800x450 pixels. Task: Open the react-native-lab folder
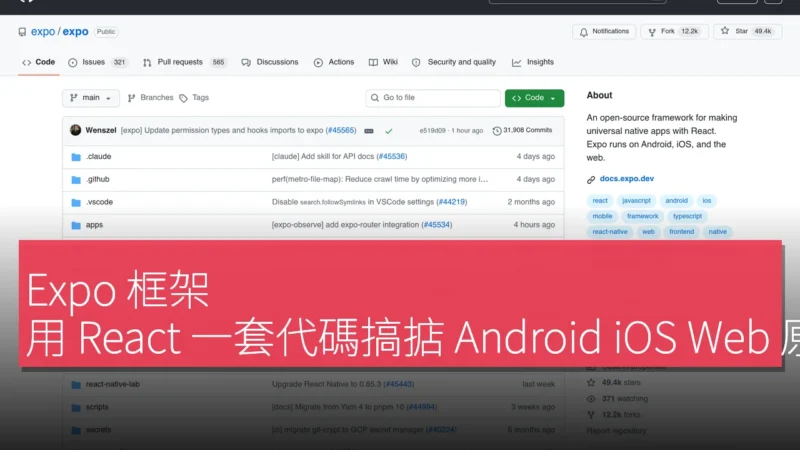(x=112, y=384)
